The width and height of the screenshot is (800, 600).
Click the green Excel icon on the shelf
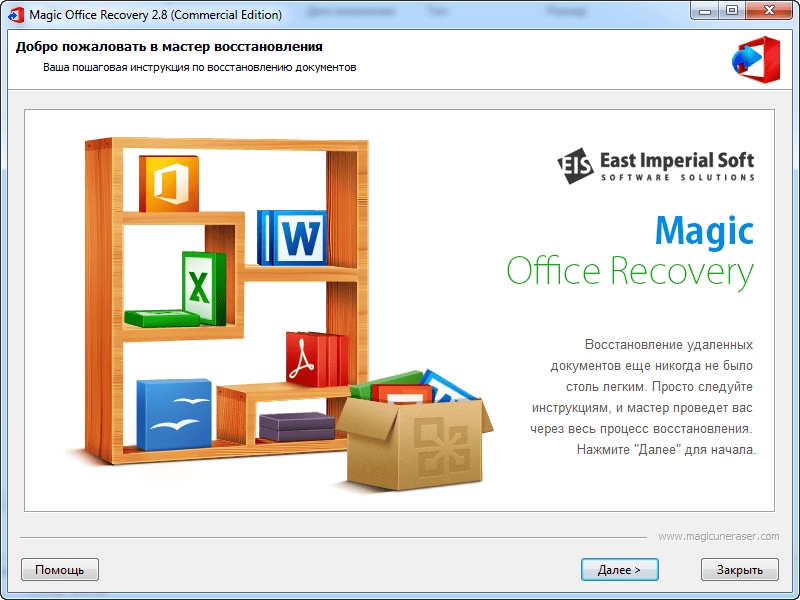click(x=204, y=288)
